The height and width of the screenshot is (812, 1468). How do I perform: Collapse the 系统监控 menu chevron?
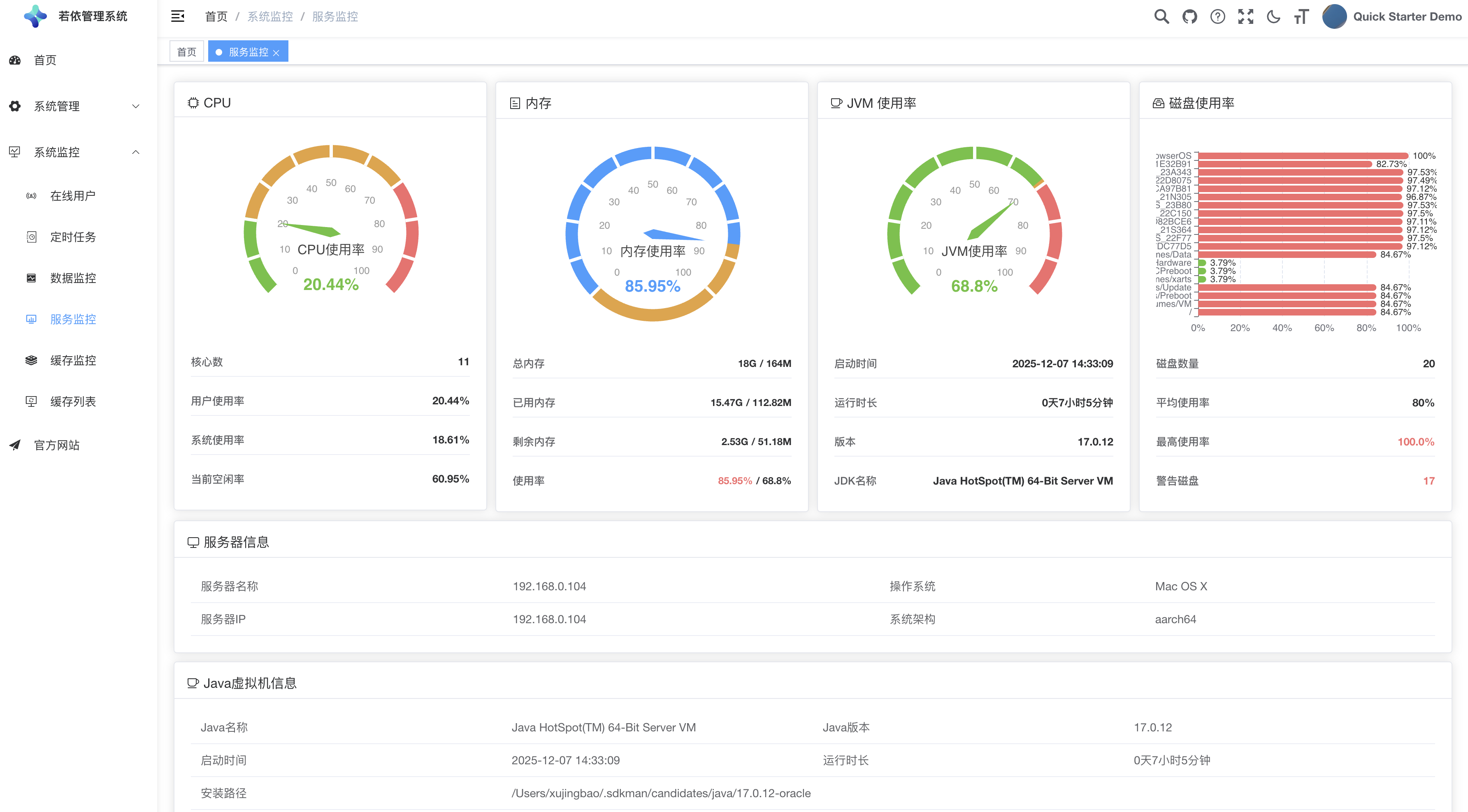click(136, 152)
